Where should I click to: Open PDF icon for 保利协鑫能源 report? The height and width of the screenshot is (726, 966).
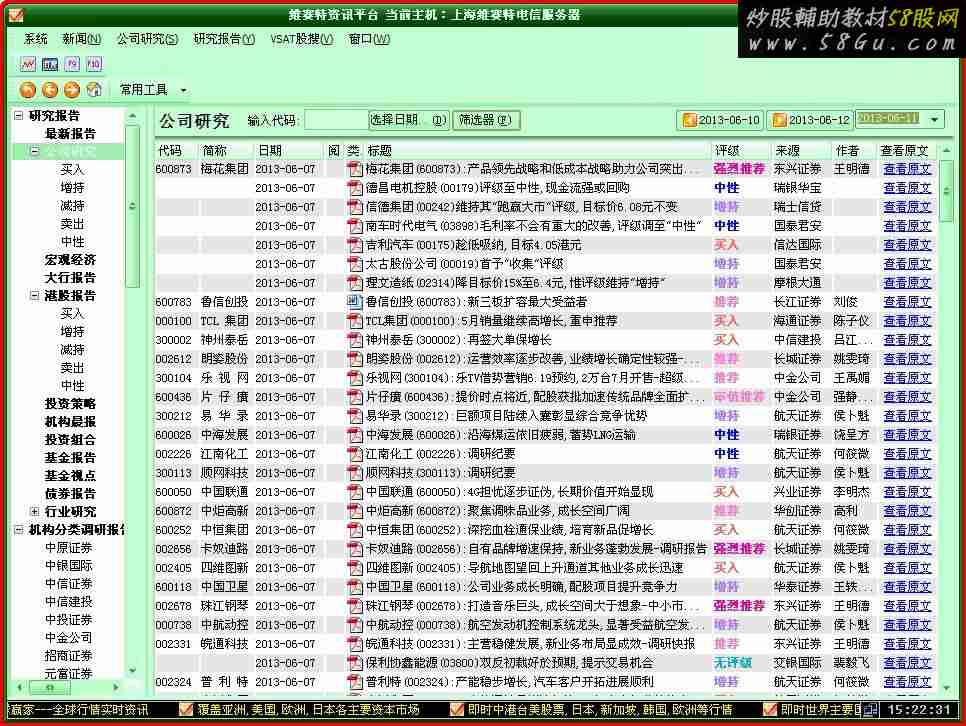(355, 663)
